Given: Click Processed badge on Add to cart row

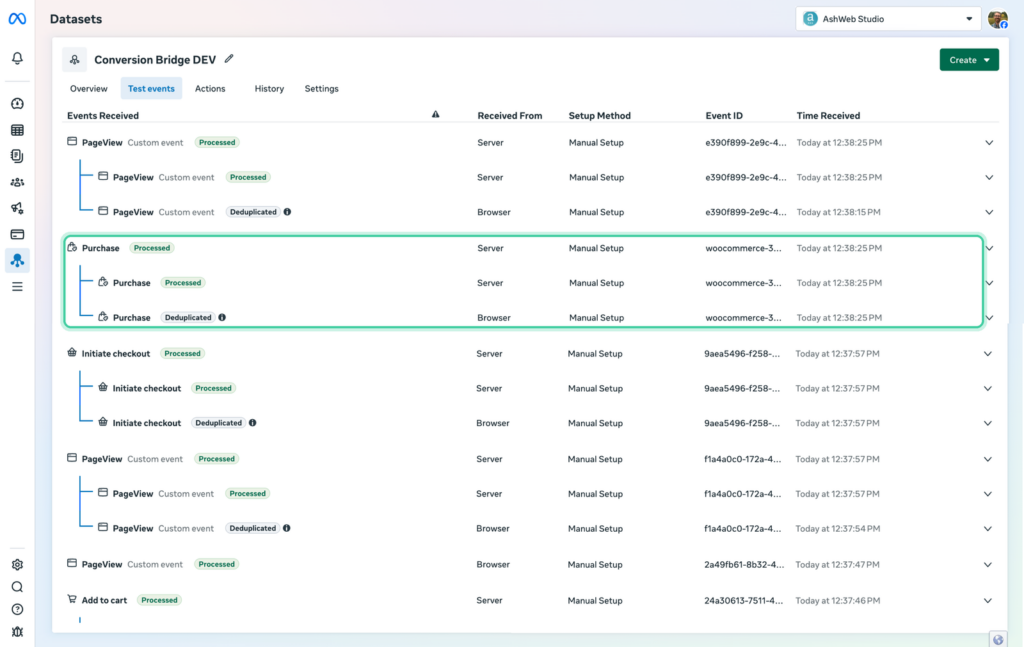Looking at the screenshot, I should 159,600.
